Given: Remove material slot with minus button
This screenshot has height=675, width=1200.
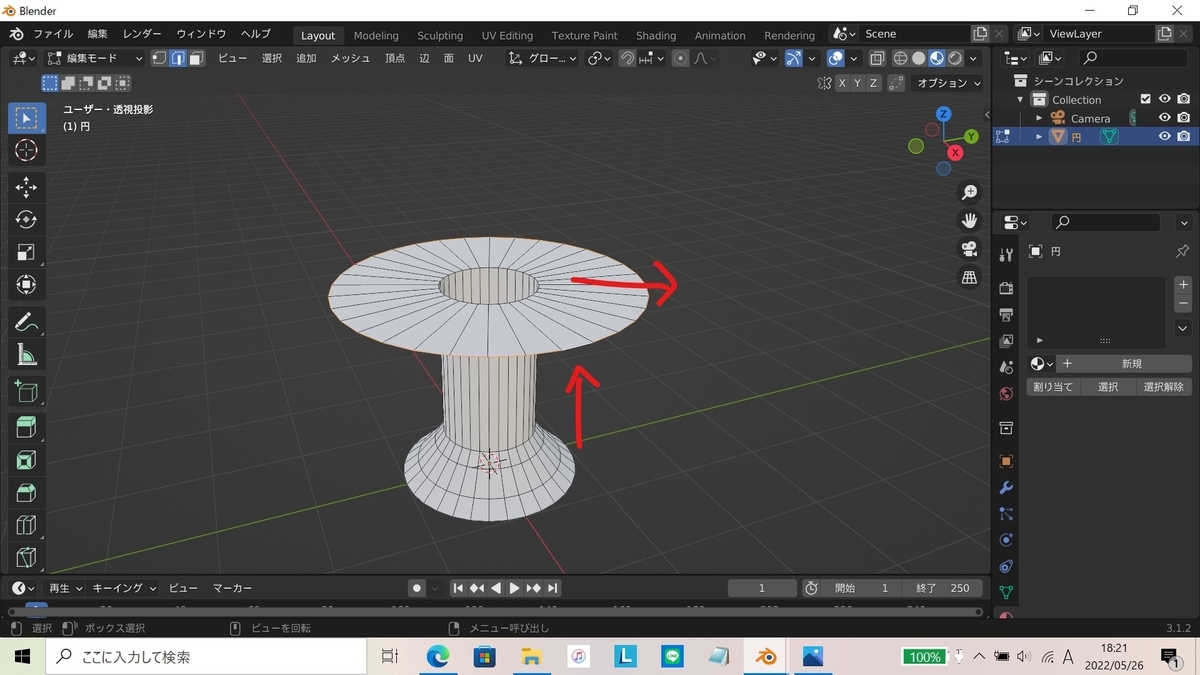Looking at the screenshot, I should tap(1184, 303).
